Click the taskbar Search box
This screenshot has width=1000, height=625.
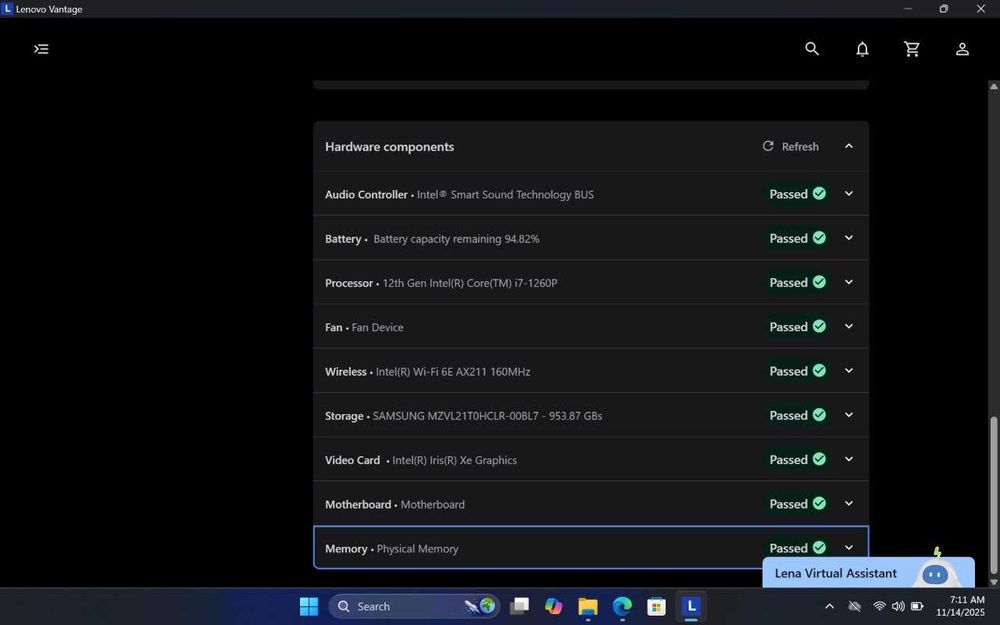click(x=415, y=606)
